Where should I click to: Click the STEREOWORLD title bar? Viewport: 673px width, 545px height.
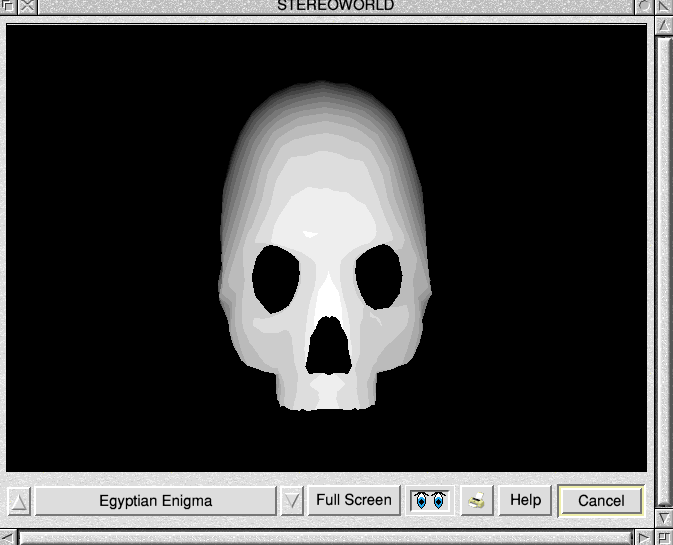(x=335, y=5)
